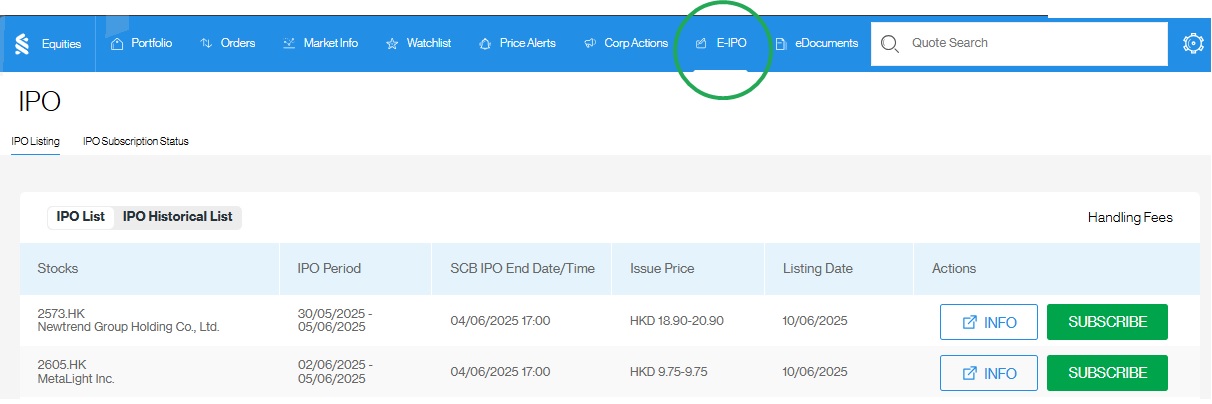The image size is (1212, 404).
Task: Click issue price HKD 18.90-20.90
Action: (677, 321)
